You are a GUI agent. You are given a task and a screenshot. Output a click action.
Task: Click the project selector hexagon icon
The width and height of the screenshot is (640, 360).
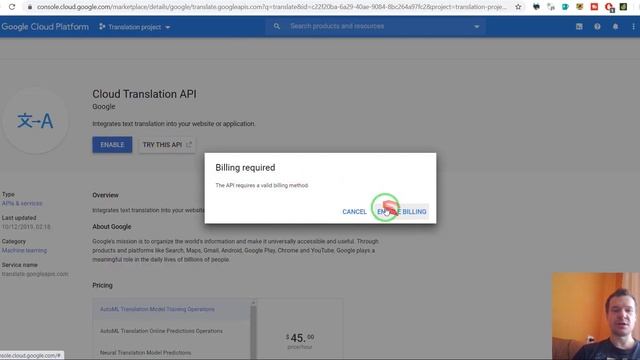point(102,27)
